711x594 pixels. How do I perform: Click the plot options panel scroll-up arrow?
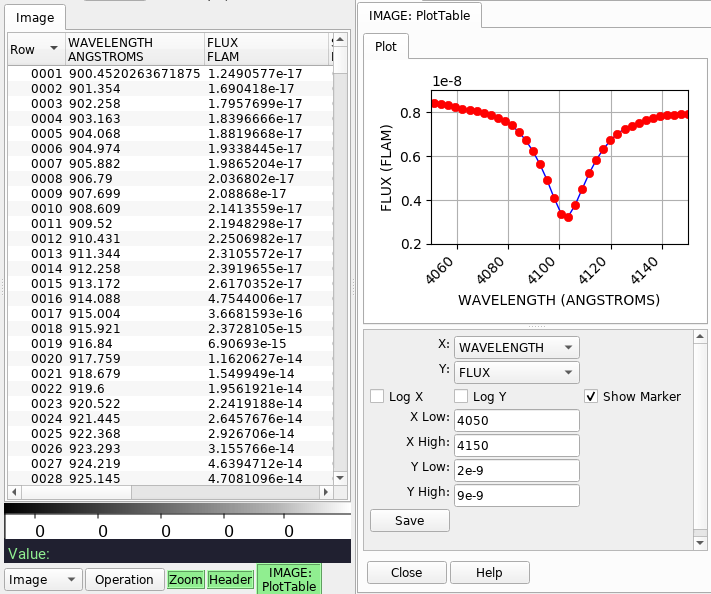click(700, 336)
